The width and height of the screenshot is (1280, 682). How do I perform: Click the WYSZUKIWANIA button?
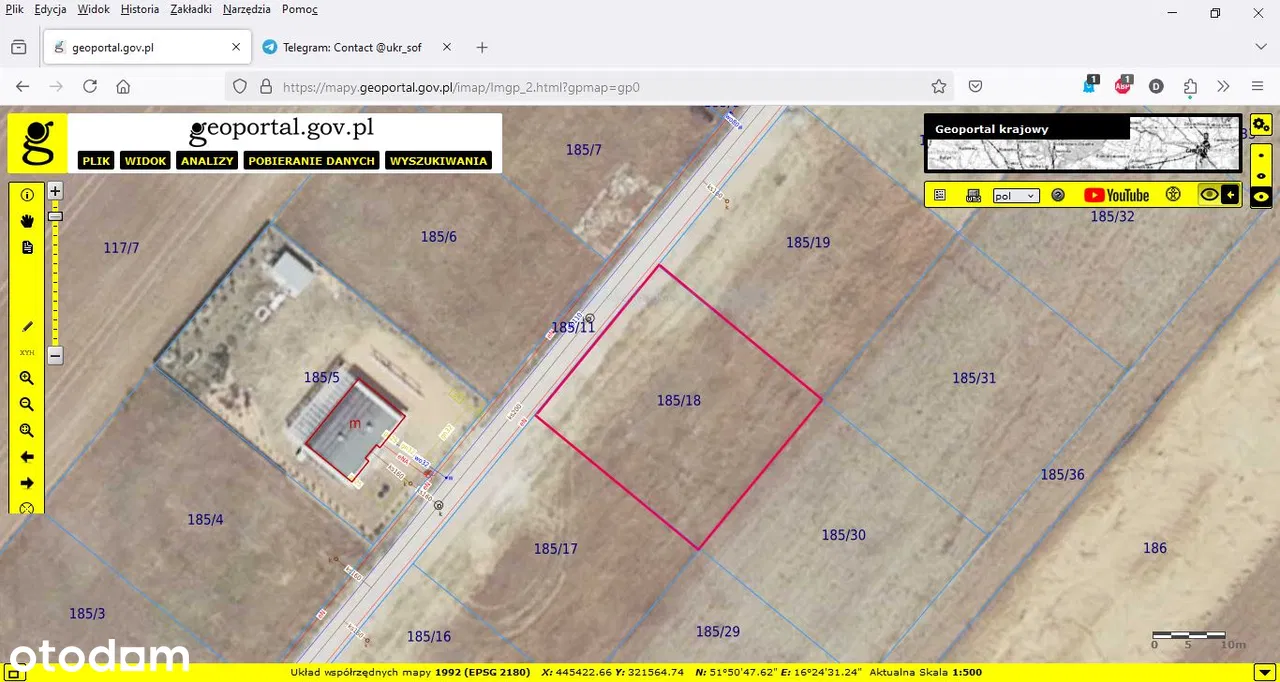pyautogui.click(x=438, y=161)
